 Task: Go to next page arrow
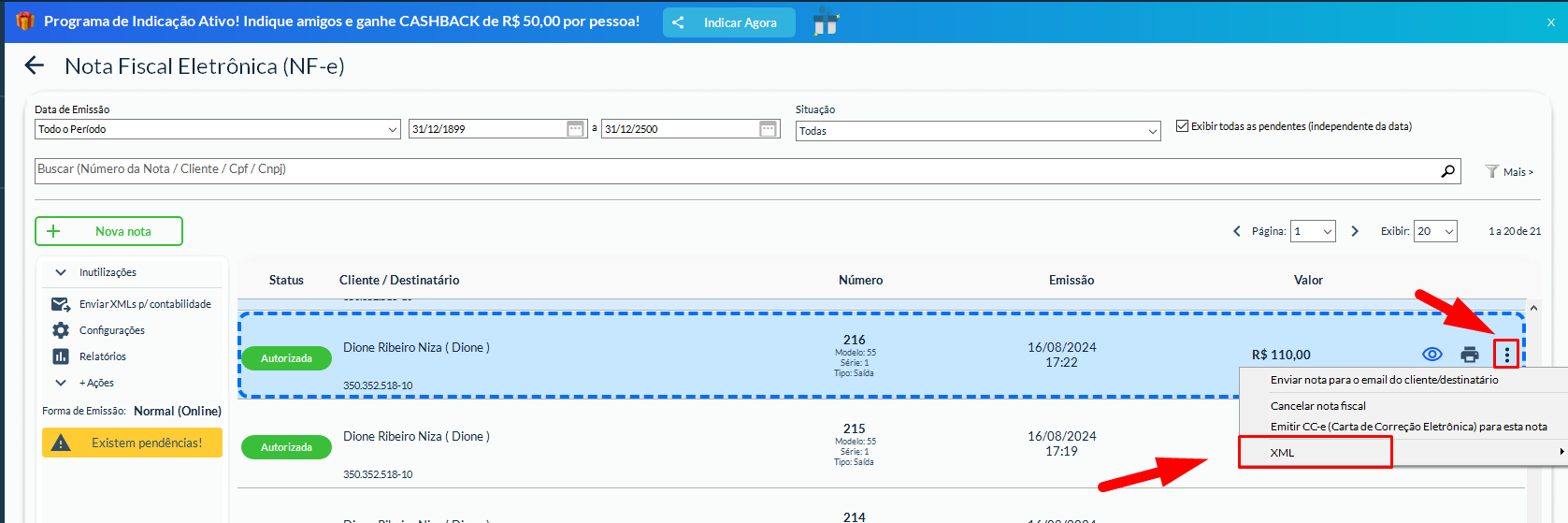pyautogui.click(x=1355, y=231)
